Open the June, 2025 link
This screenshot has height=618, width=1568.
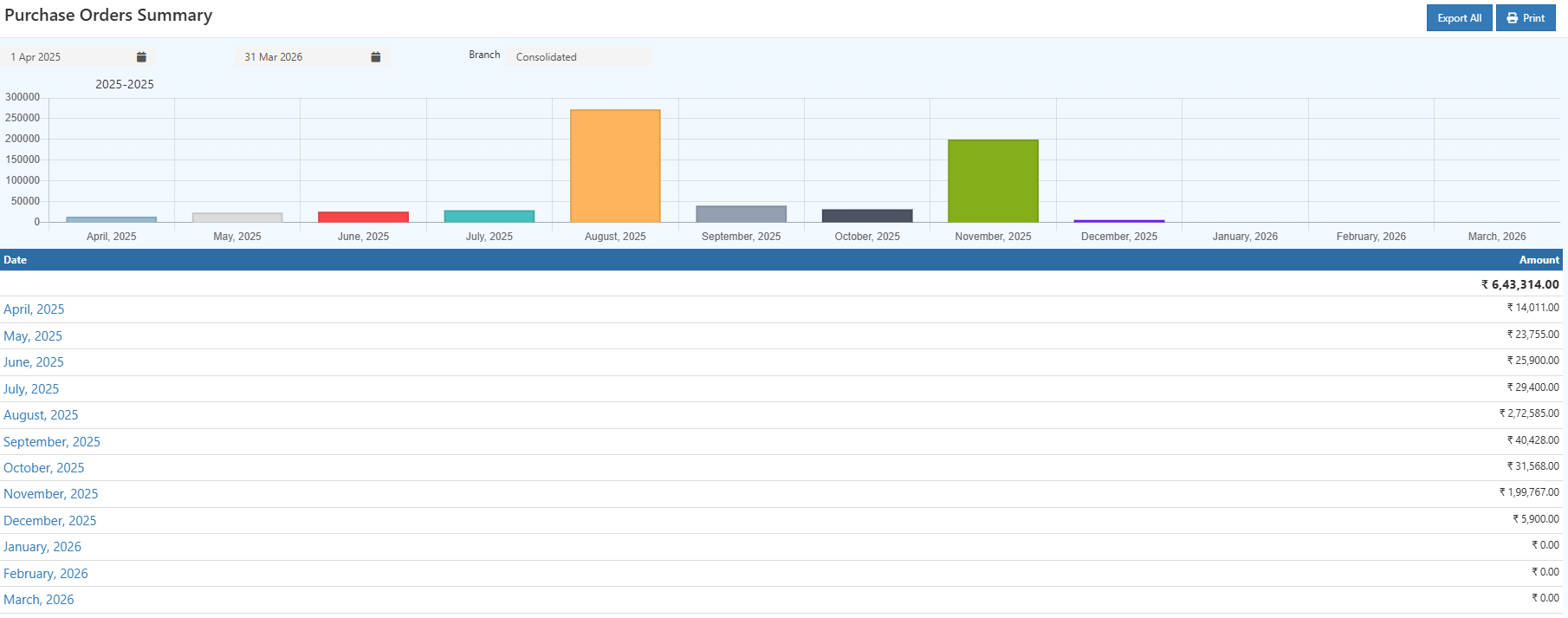[34, 362]
